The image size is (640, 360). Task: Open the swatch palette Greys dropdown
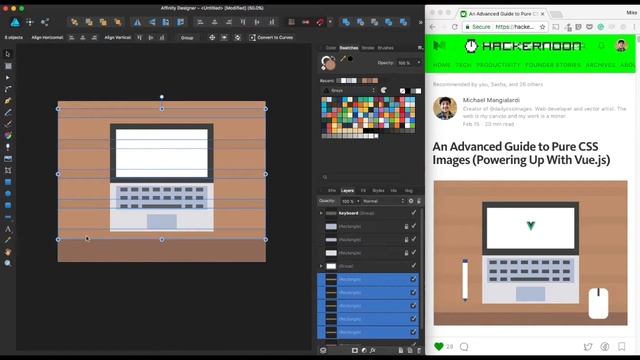click(349, 90)
